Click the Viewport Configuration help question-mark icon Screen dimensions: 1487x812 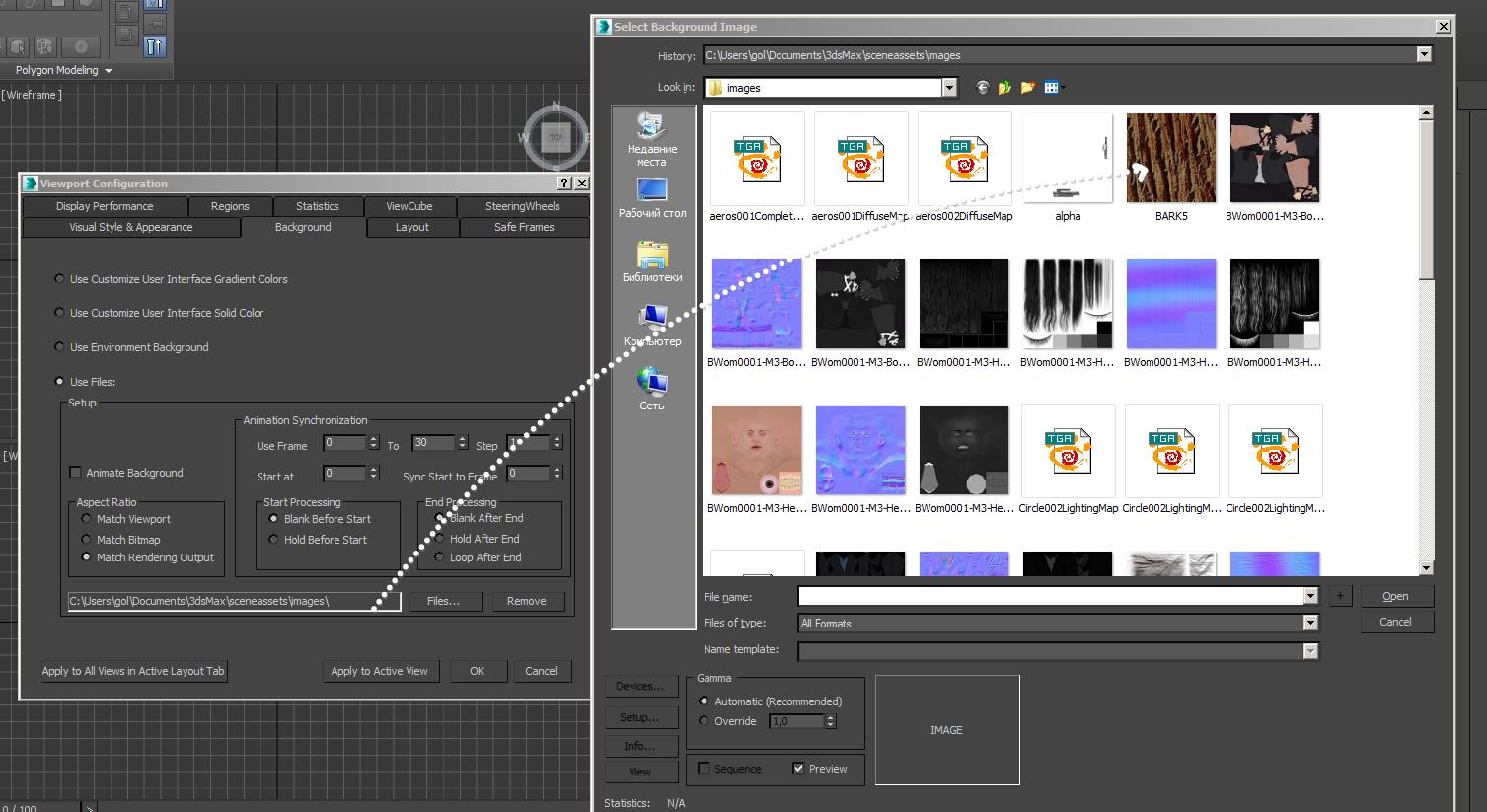click(564, 183)
